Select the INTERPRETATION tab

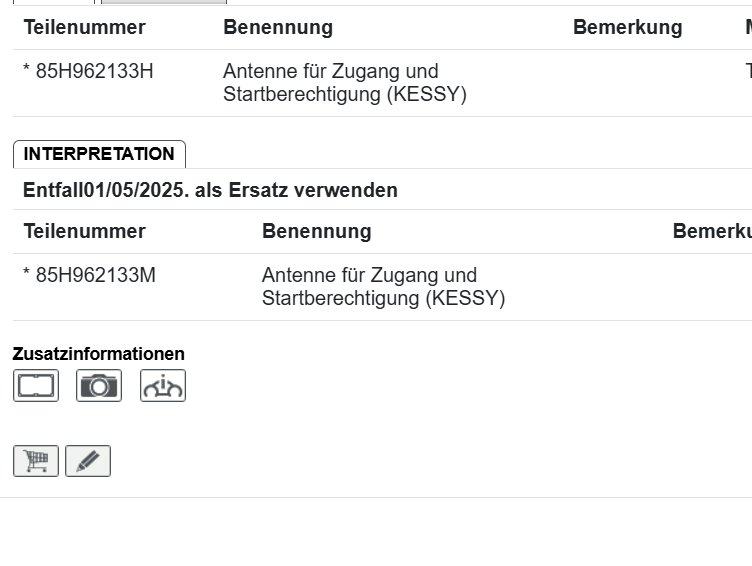(99, 154)
